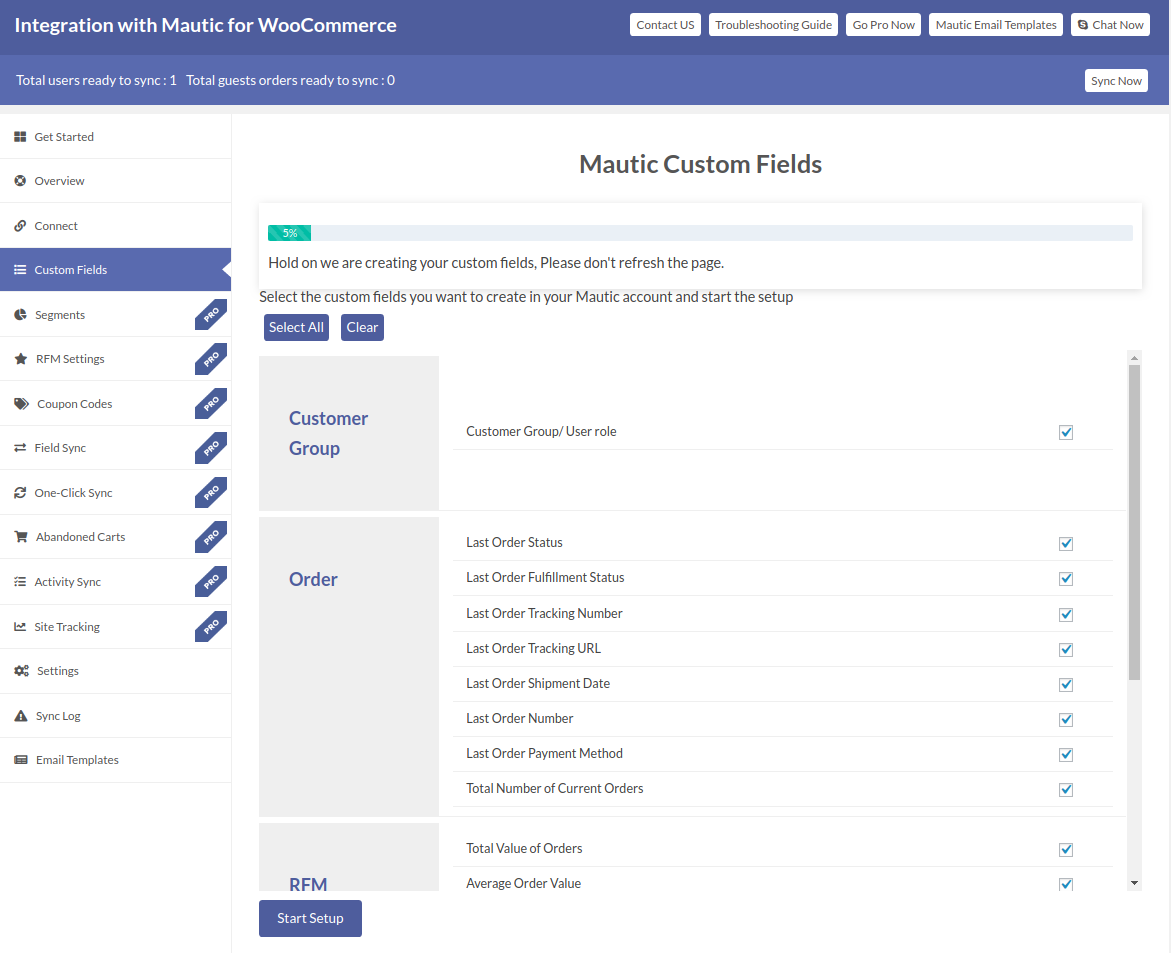Image resolution: width=1171 pixels, height=953 pixels.
Task: Toggle Last Order Fulfillment Status checkbox
Action: (x=1066, y=579)
